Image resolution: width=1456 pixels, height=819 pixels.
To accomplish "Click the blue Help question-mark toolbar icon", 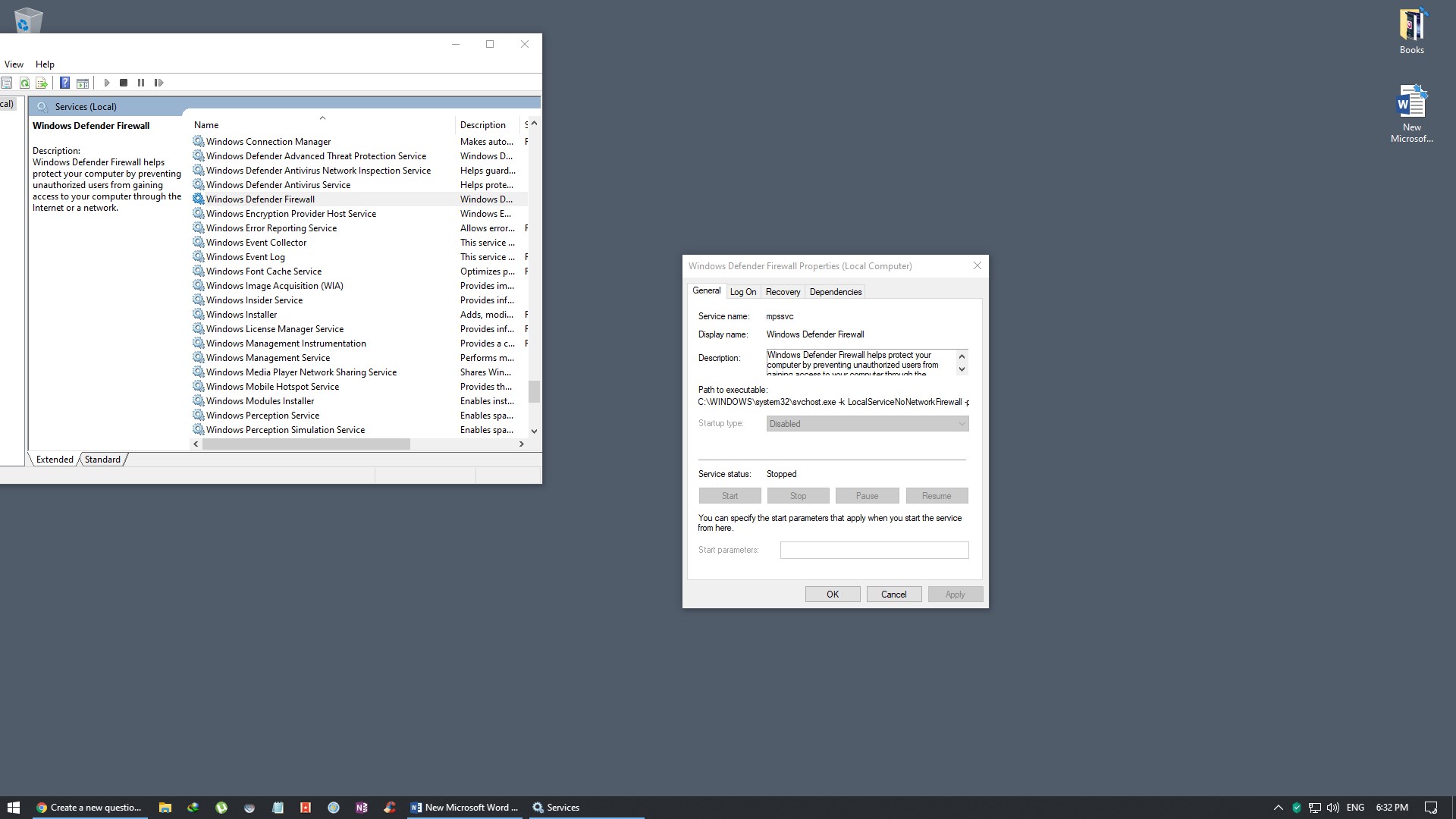I will click(x=65, y=83).
